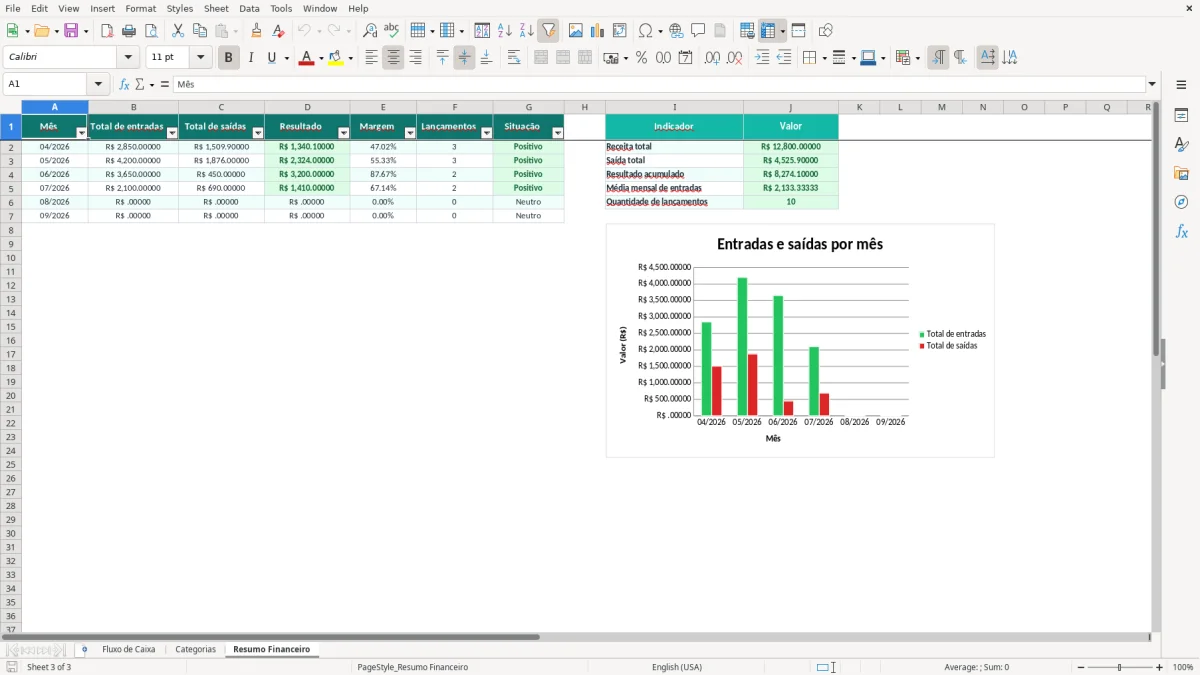
Task: Click the formula equals button
Action: click(x=165, y=85)
